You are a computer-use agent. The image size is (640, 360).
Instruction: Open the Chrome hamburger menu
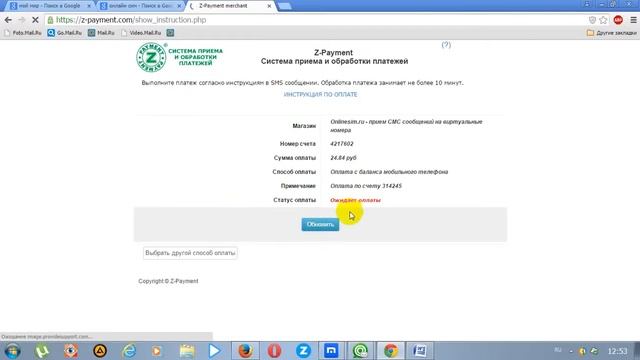tap(633, 20)
